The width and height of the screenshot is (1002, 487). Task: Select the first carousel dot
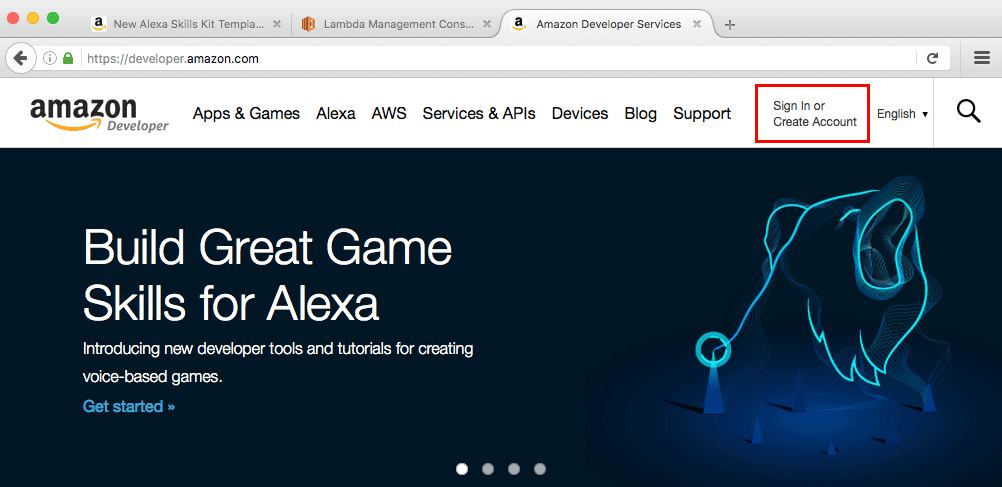coord(462,468)
